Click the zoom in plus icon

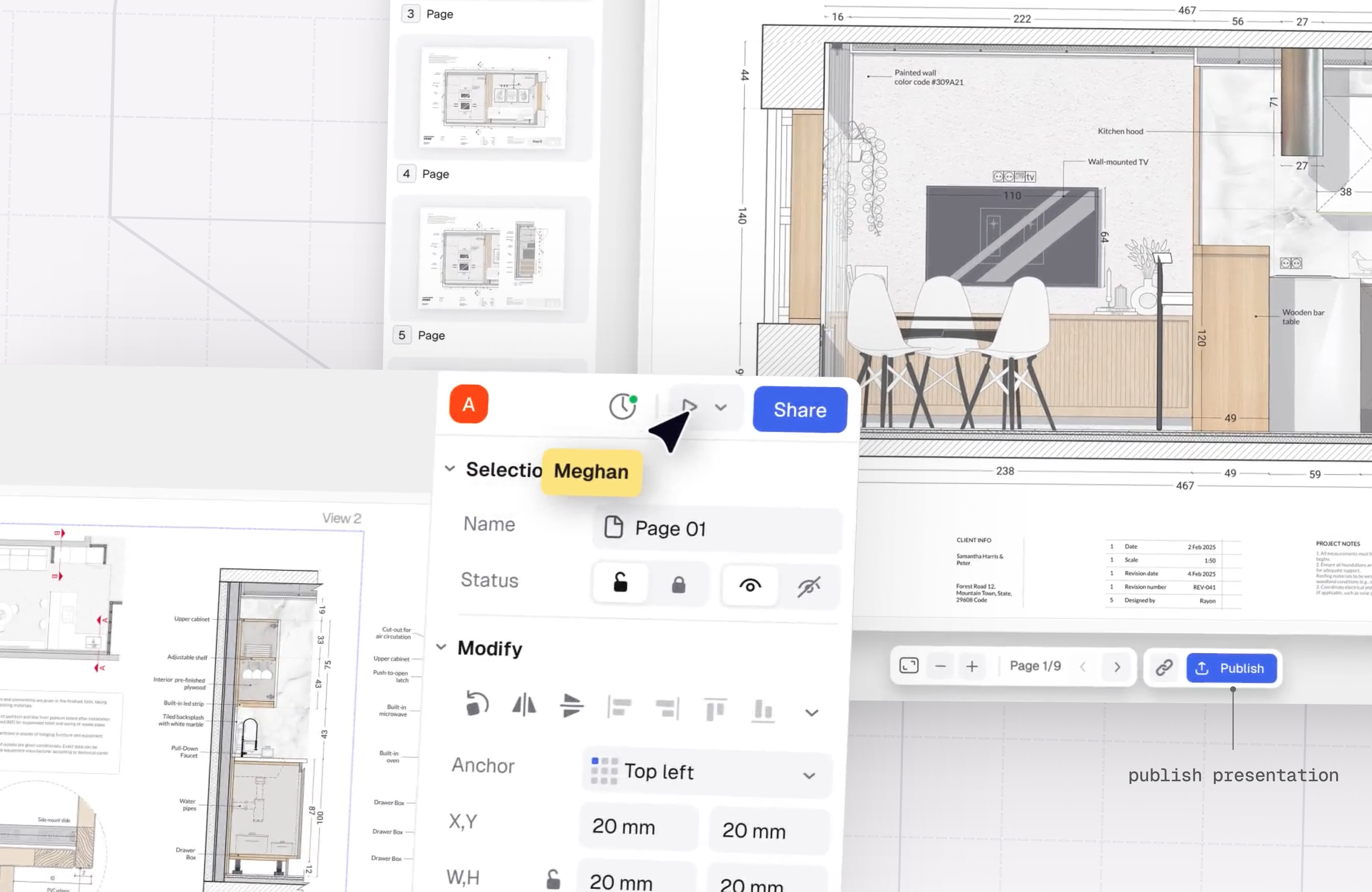(x=972, y=666)
